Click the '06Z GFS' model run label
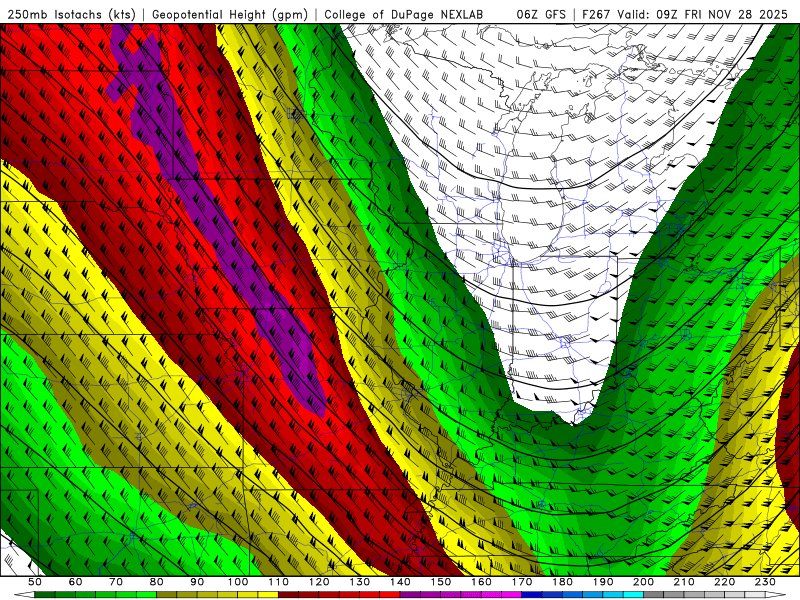 pos(541,14)
